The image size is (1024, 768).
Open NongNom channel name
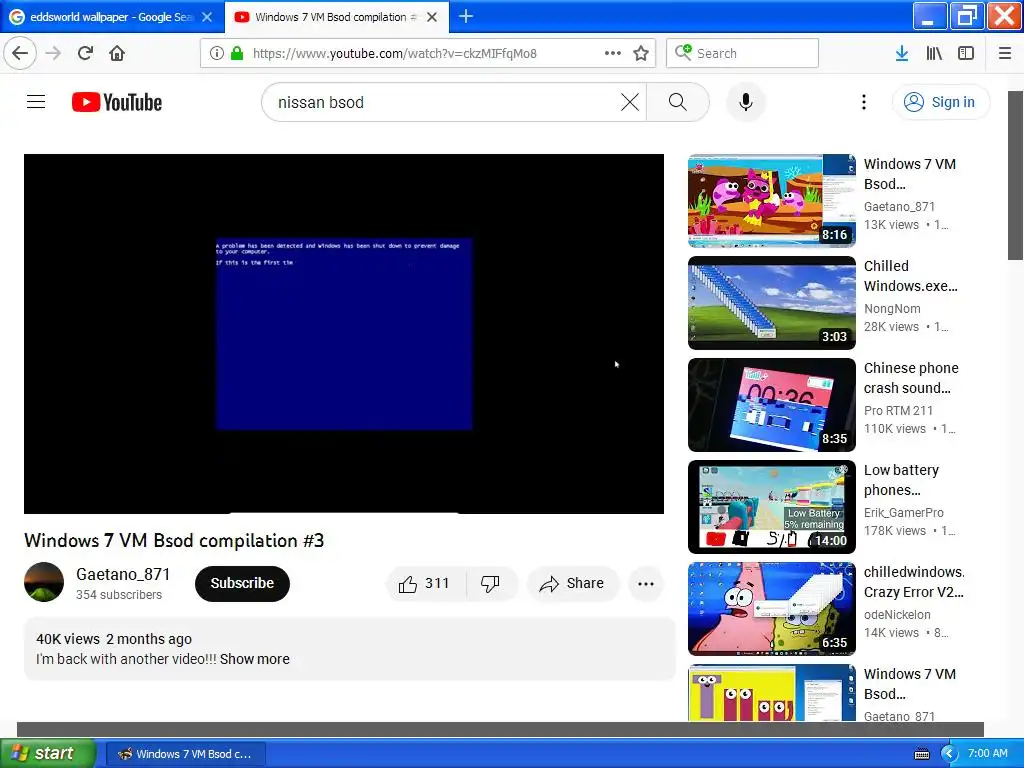pyautogui.click(x=892, y=308)
